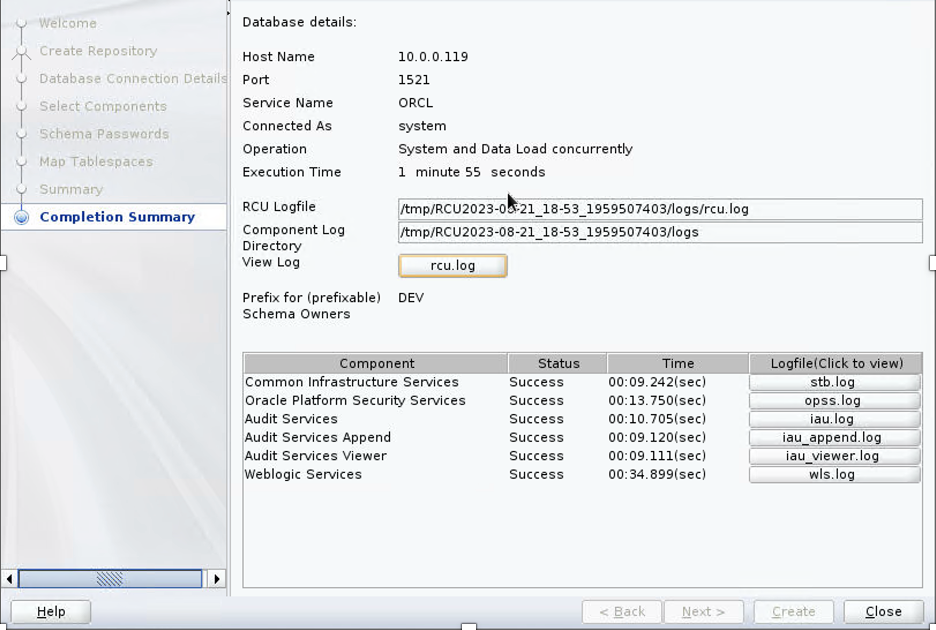
Task: Open the wls.log logfile
Action: pos(834,475)
